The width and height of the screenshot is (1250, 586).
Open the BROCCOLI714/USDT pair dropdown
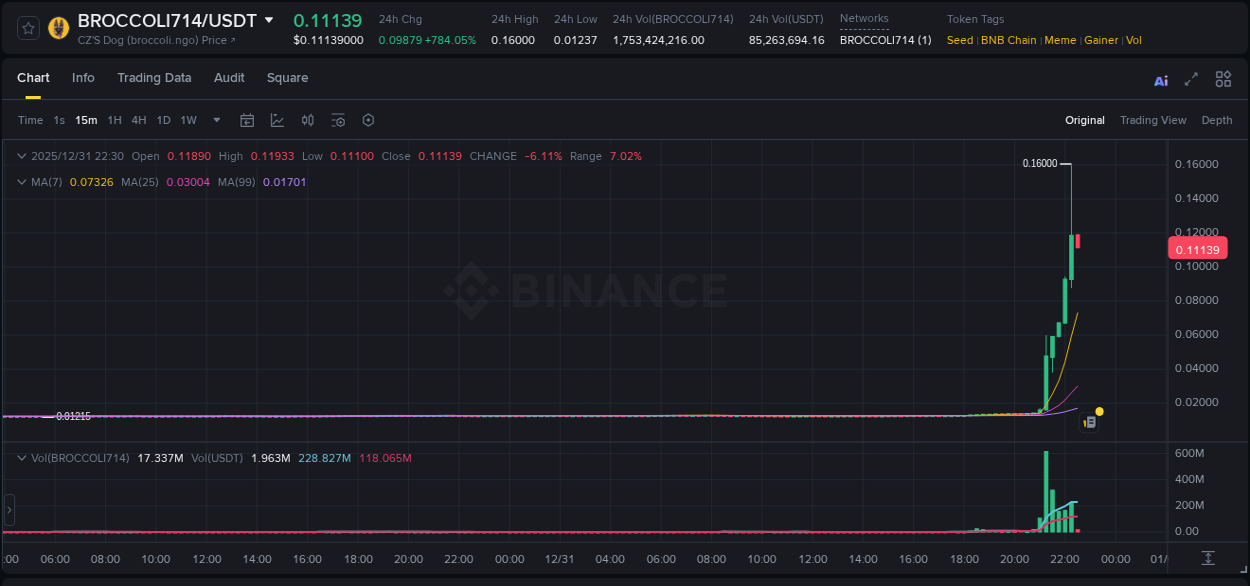268,18
